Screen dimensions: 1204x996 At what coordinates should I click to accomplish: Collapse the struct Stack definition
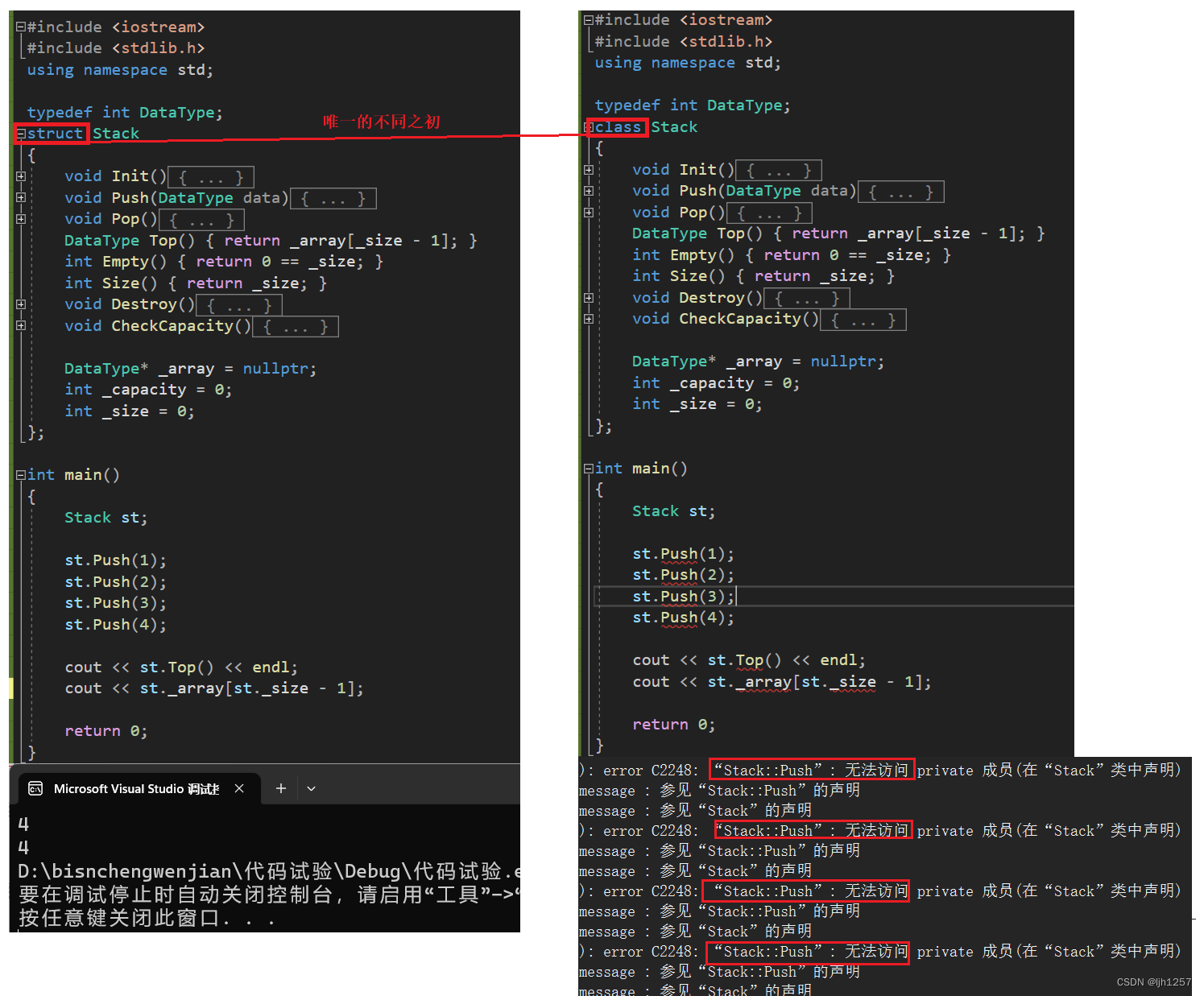tap(22, 134)
